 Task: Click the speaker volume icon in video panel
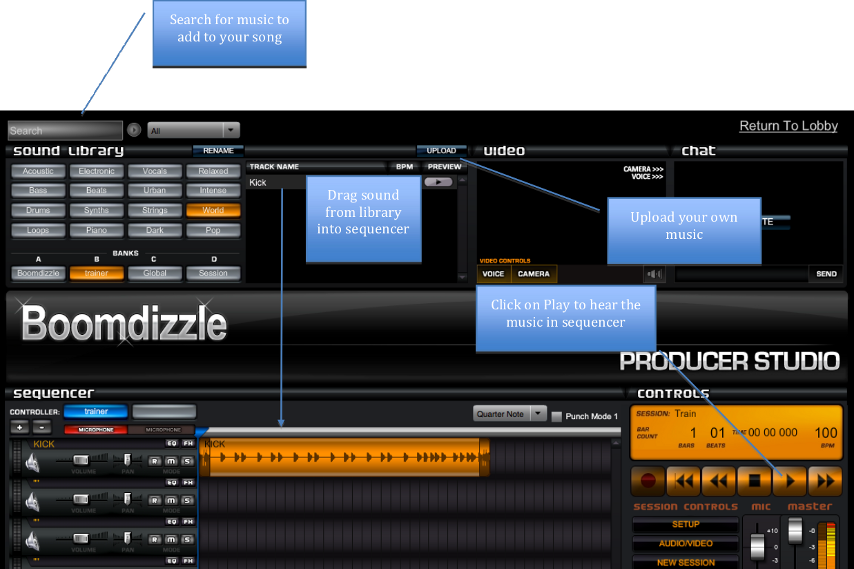[655, 274]
